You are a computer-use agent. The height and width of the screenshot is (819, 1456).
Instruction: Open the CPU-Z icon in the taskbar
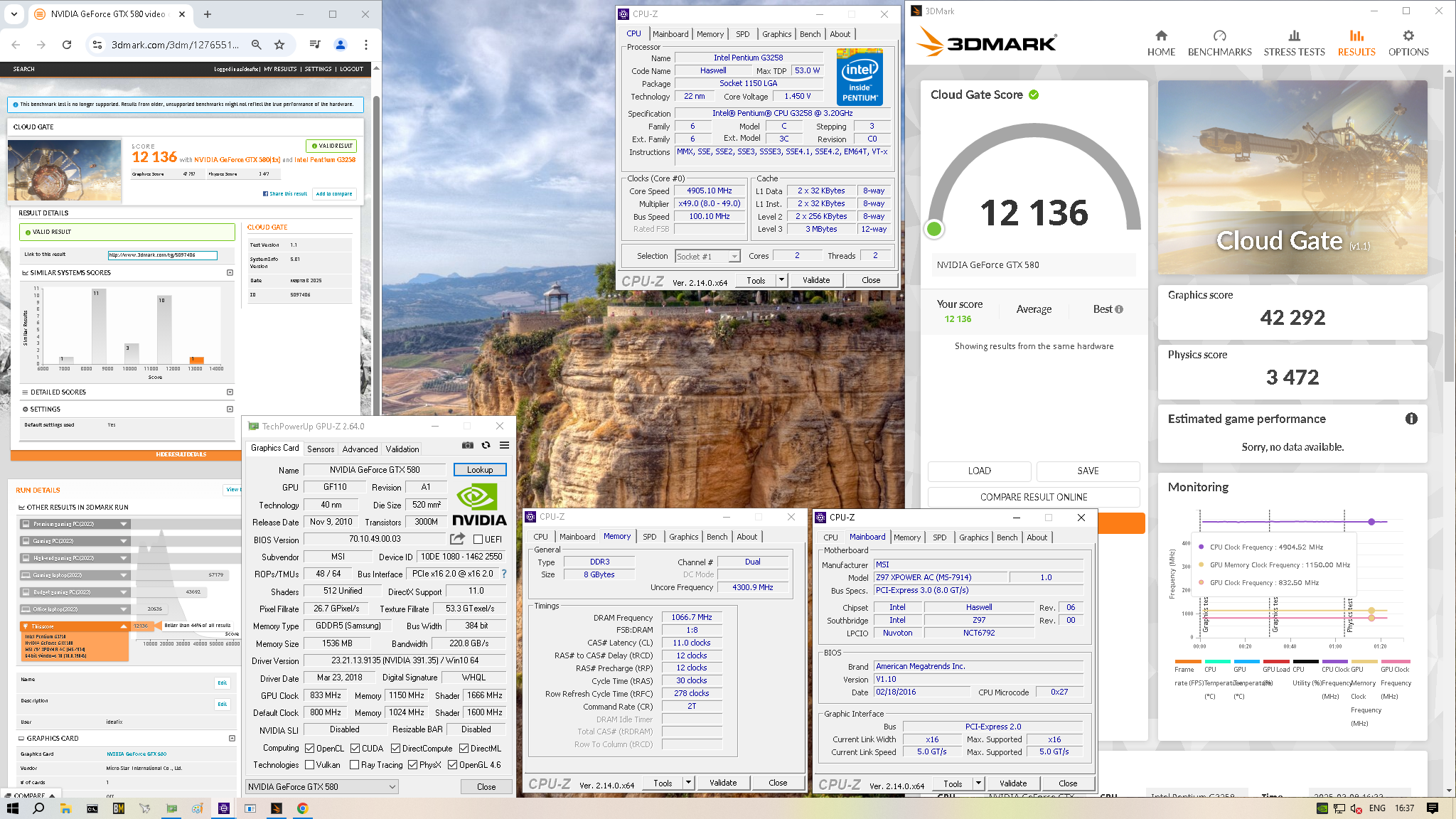(x=224, y=808)
